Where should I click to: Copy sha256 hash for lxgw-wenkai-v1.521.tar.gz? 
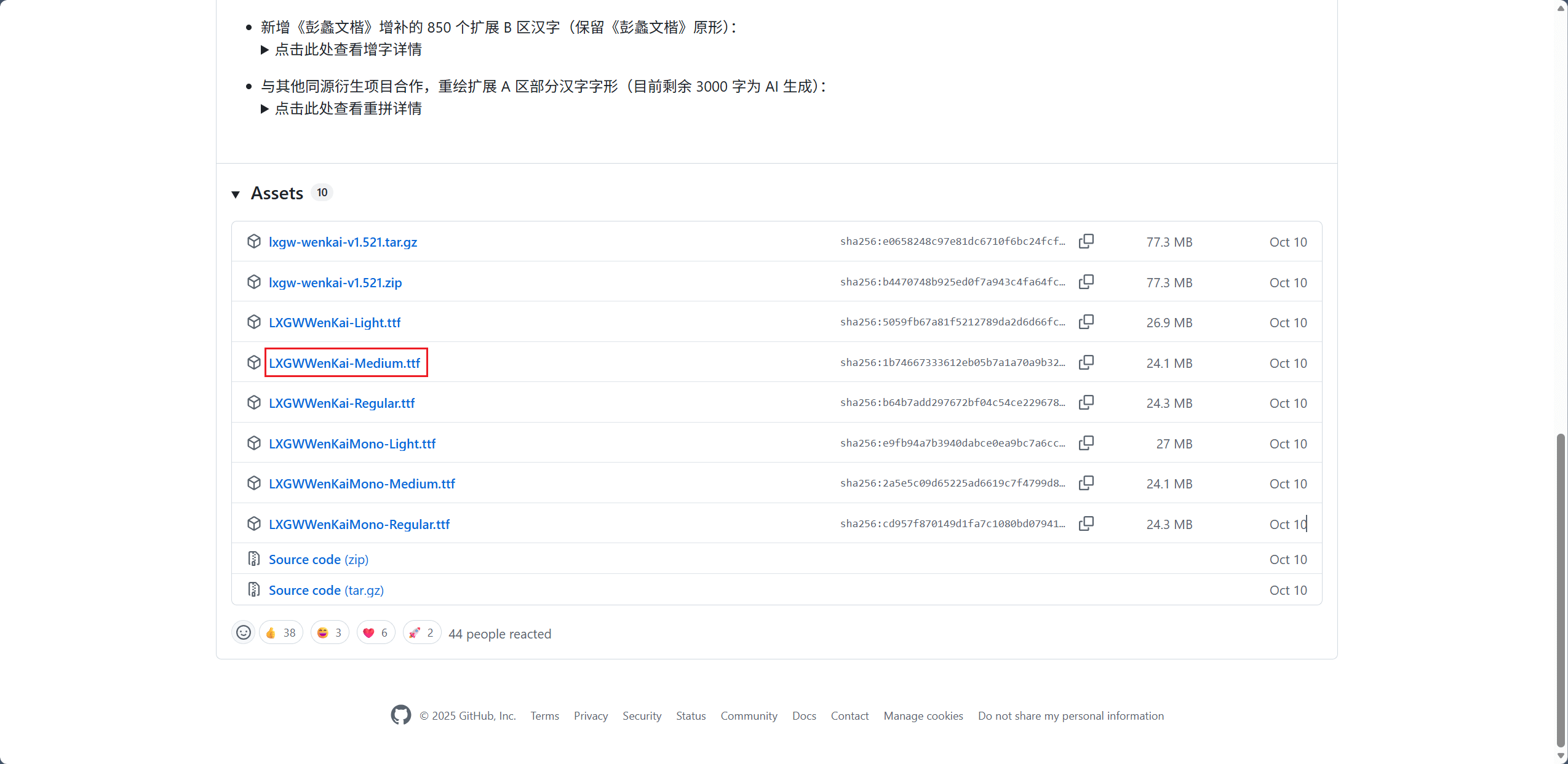click(1086, 241)
